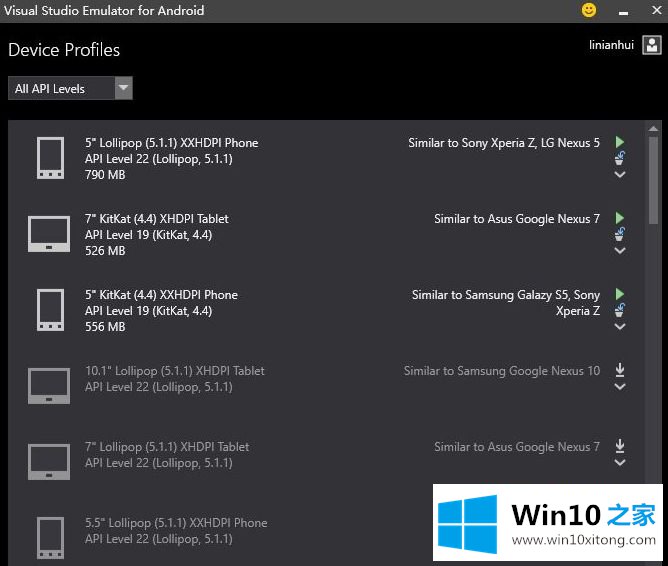Reset the 5" Lollipop XXHDPI Phone image
Image resolution: width=668 pixels, height=566 pixels.
point(620,158)
